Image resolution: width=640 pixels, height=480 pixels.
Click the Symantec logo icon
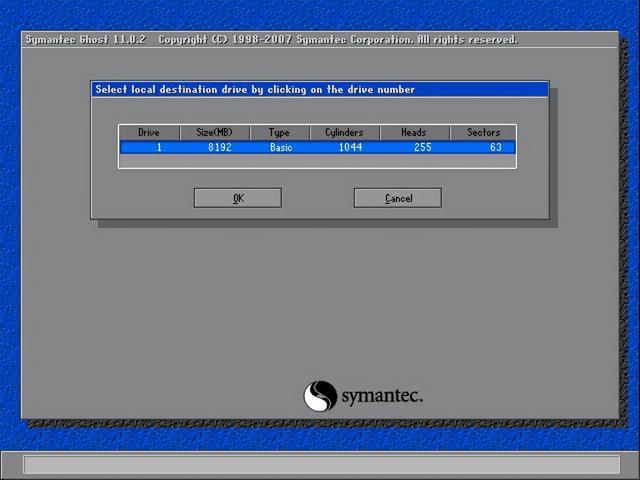[x=320, y=396]
